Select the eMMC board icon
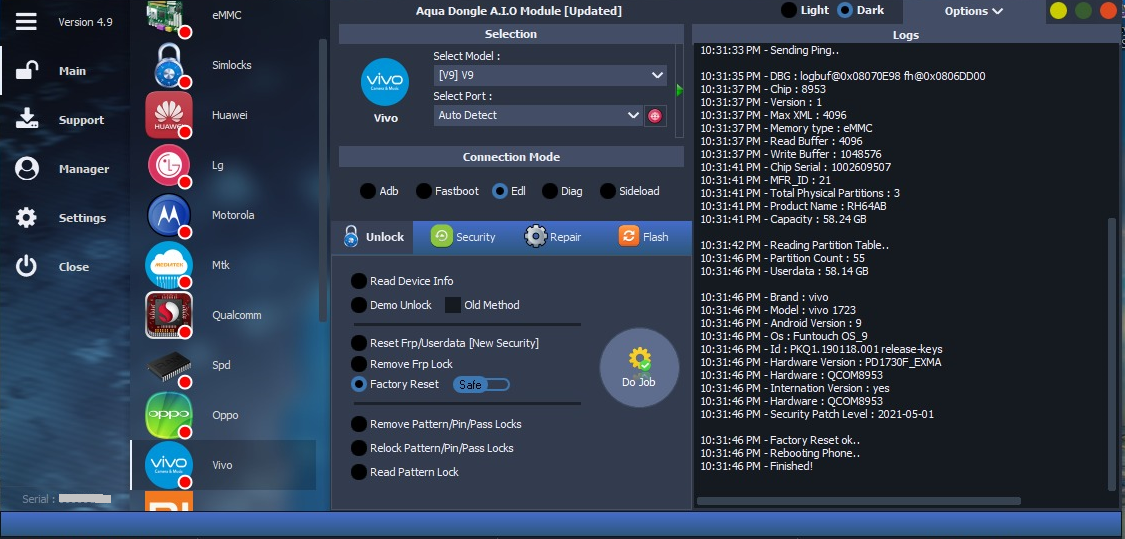Viewport: 1125px width, 539px height. [169, 16]
